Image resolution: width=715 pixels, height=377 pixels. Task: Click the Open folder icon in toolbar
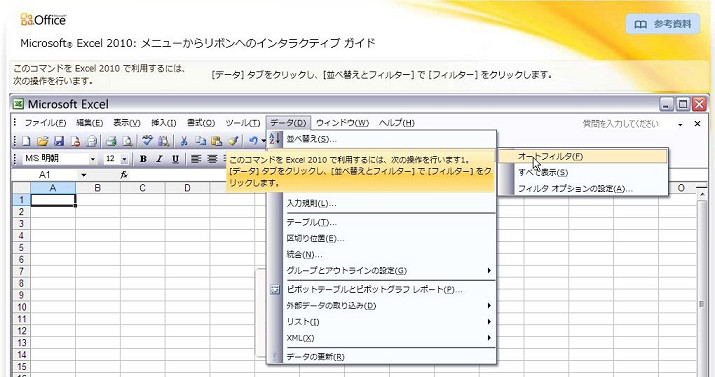coord(42,141)
